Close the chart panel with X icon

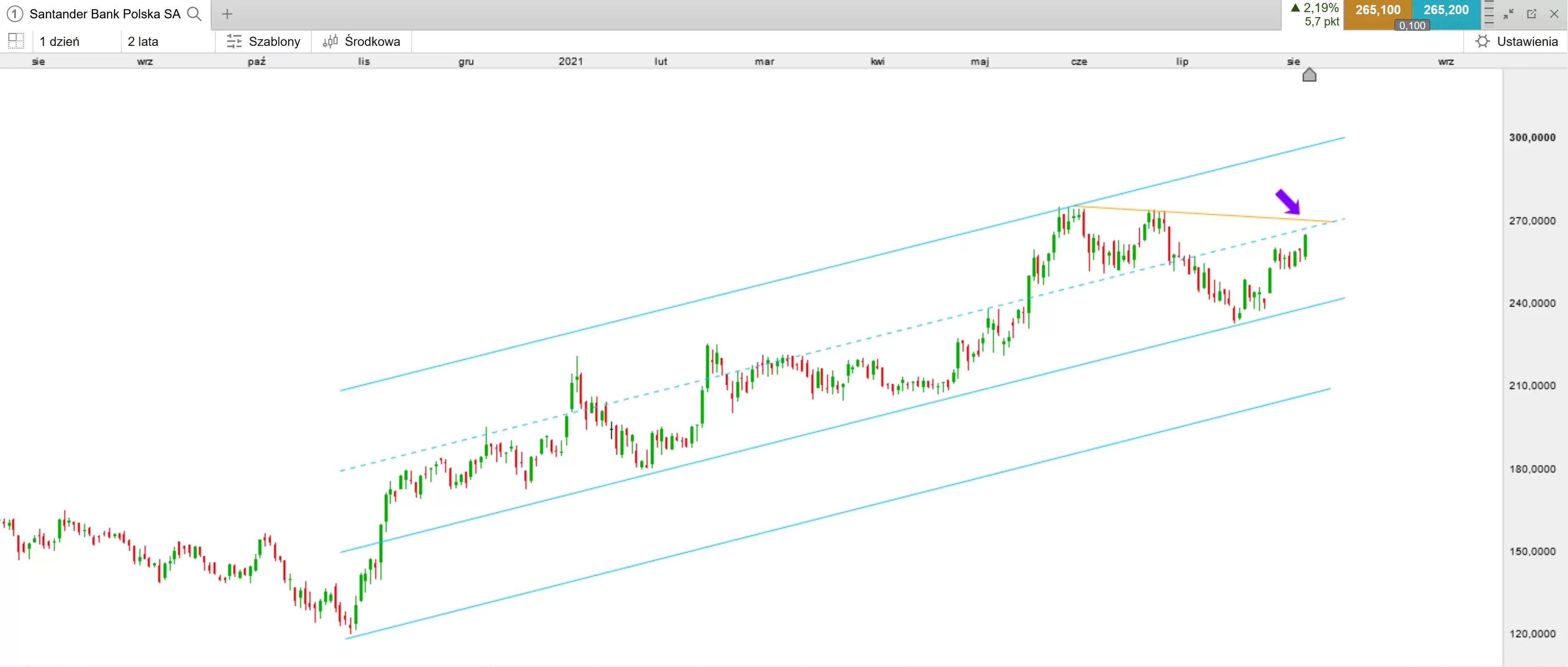(1554, 13)
